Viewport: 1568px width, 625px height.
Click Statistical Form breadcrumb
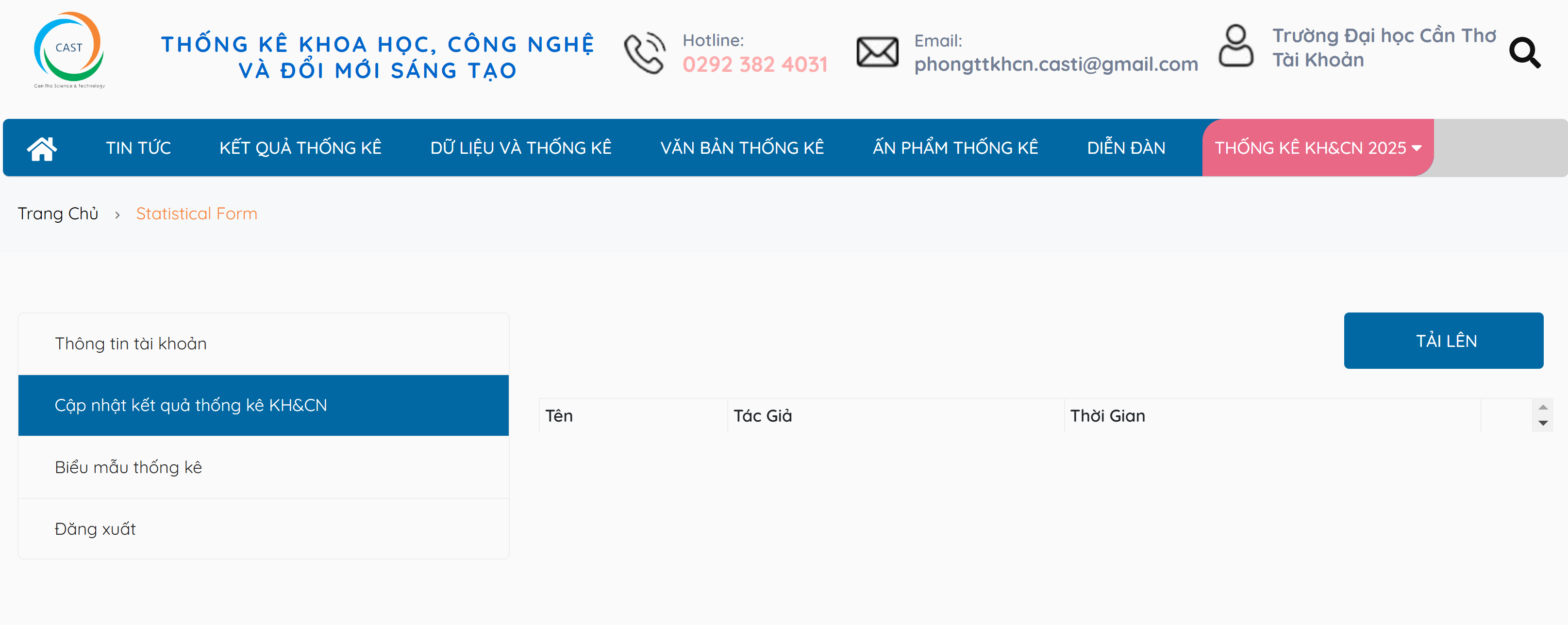[x=197, y=214]
